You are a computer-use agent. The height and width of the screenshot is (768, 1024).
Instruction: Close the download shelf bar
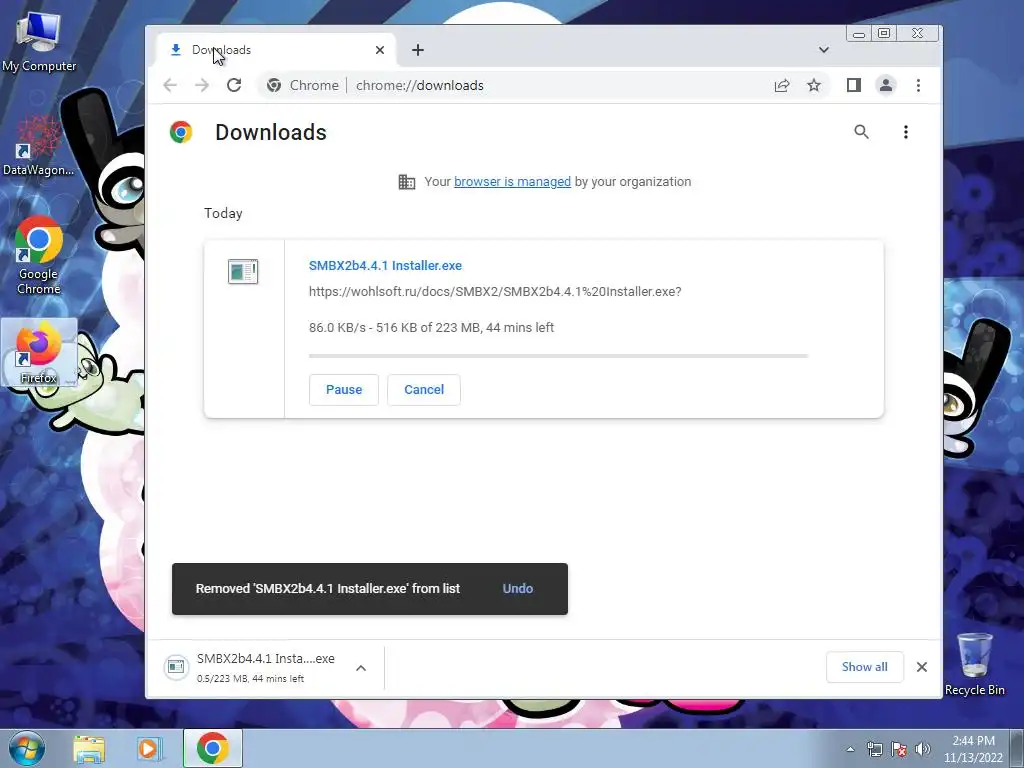point(921,667)
